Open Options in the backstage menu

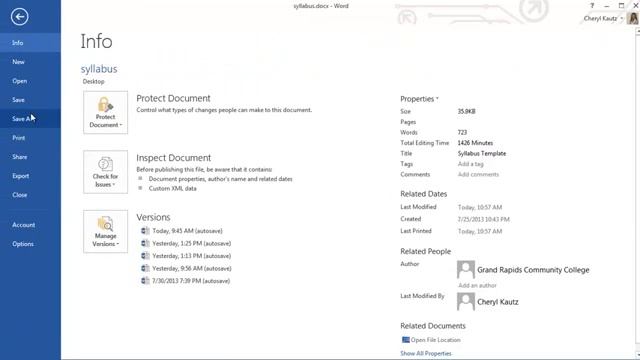30,244
